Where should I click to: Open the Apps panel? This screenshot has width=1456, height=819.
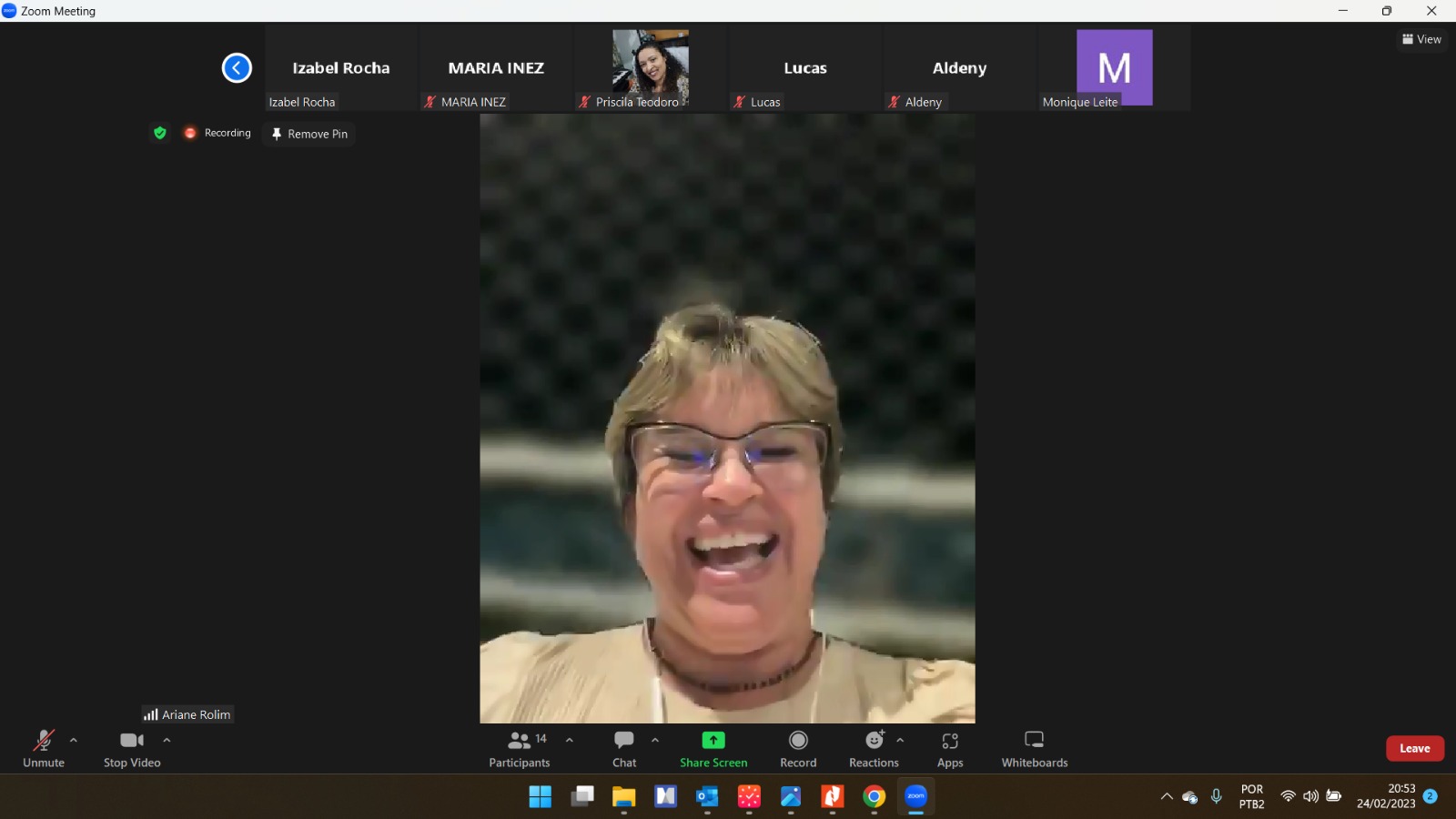coord(950,748)
